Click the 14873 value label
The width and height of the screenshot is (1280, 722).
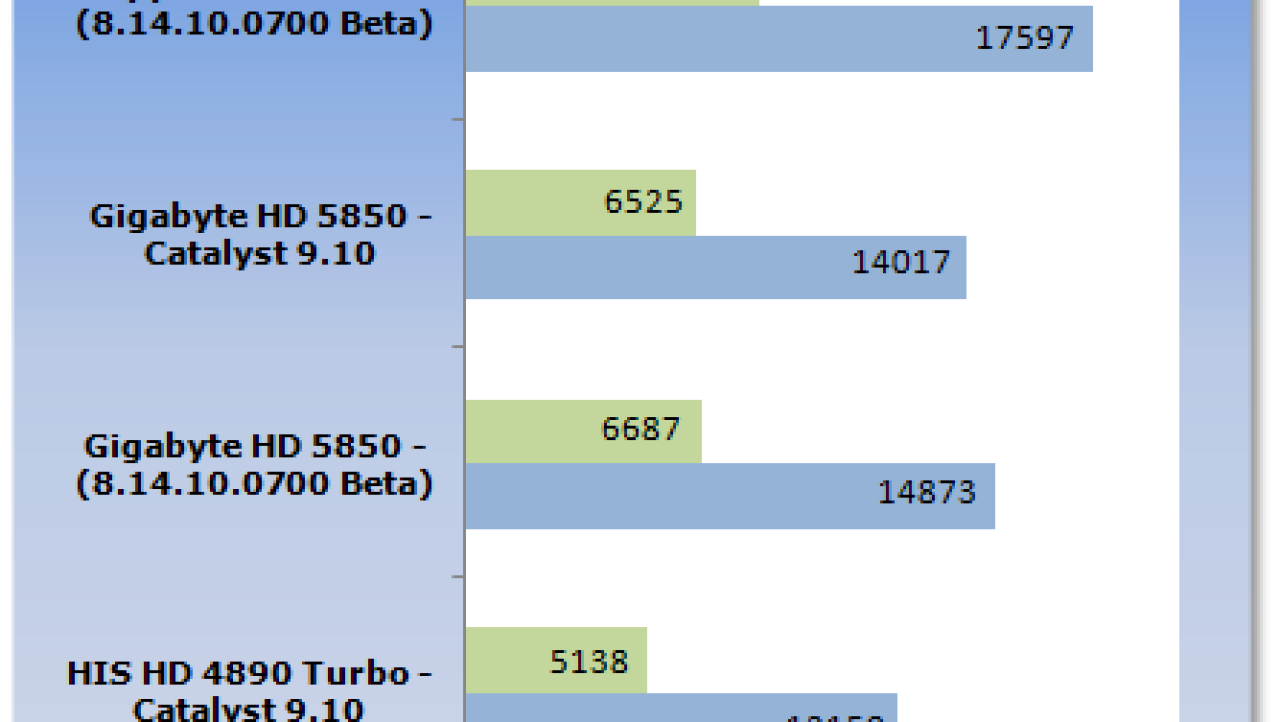click(927, 492)
